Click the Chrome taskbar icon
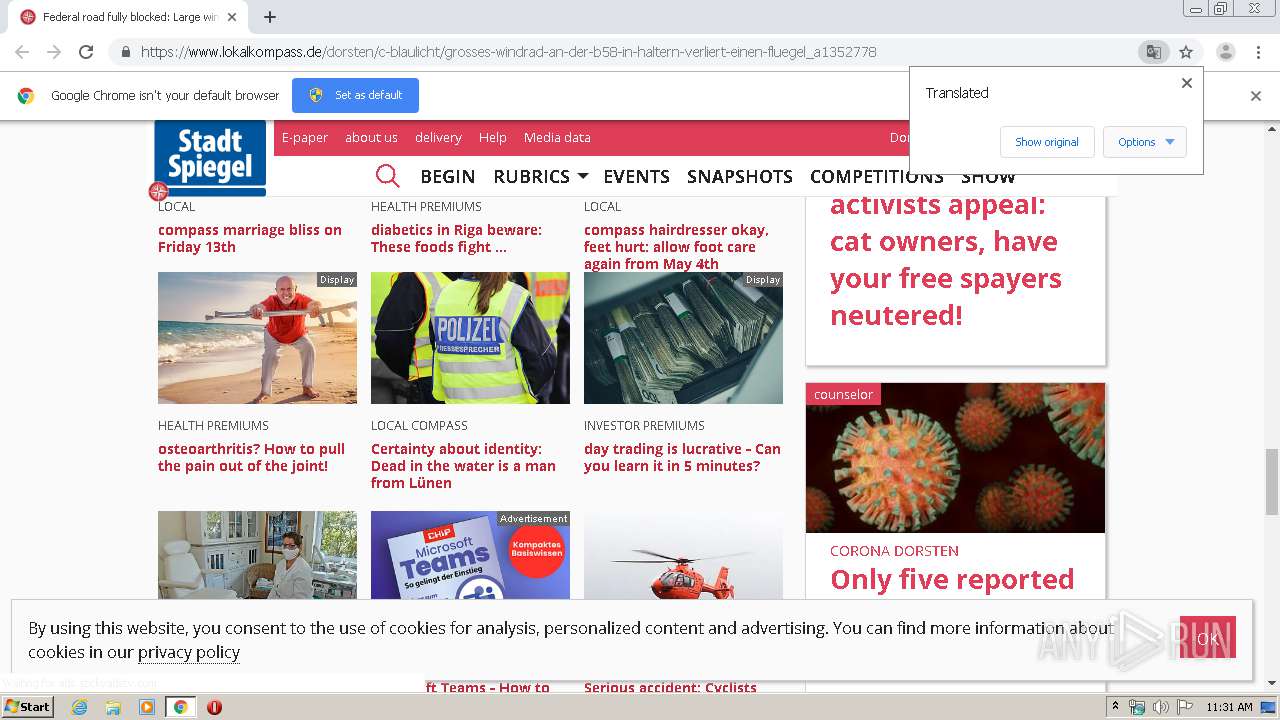Viewport: 1280px width, 720px height. tap(180, 707)
